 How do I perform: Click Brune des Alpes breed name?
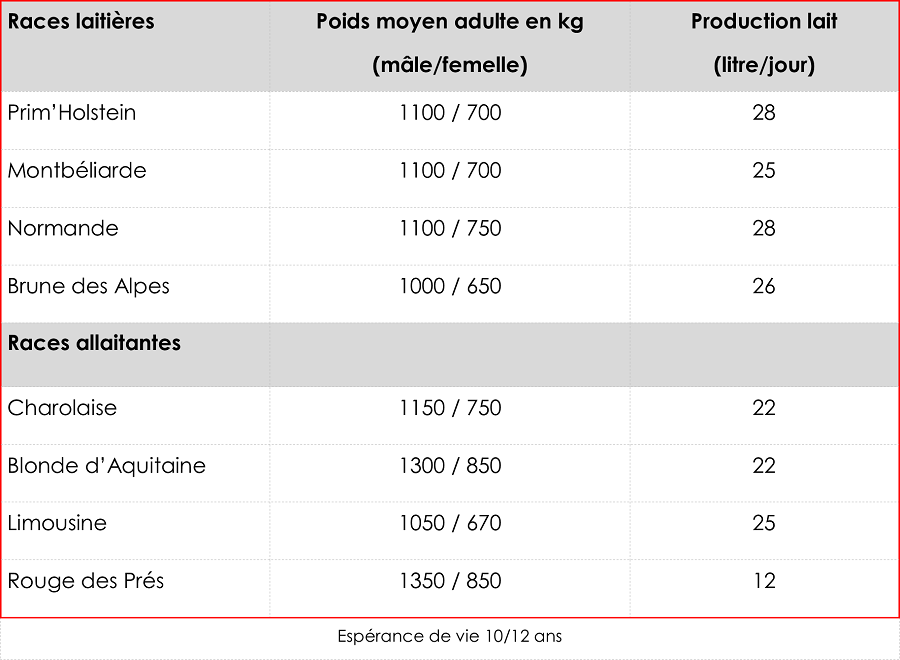click(x=88, y=286)
